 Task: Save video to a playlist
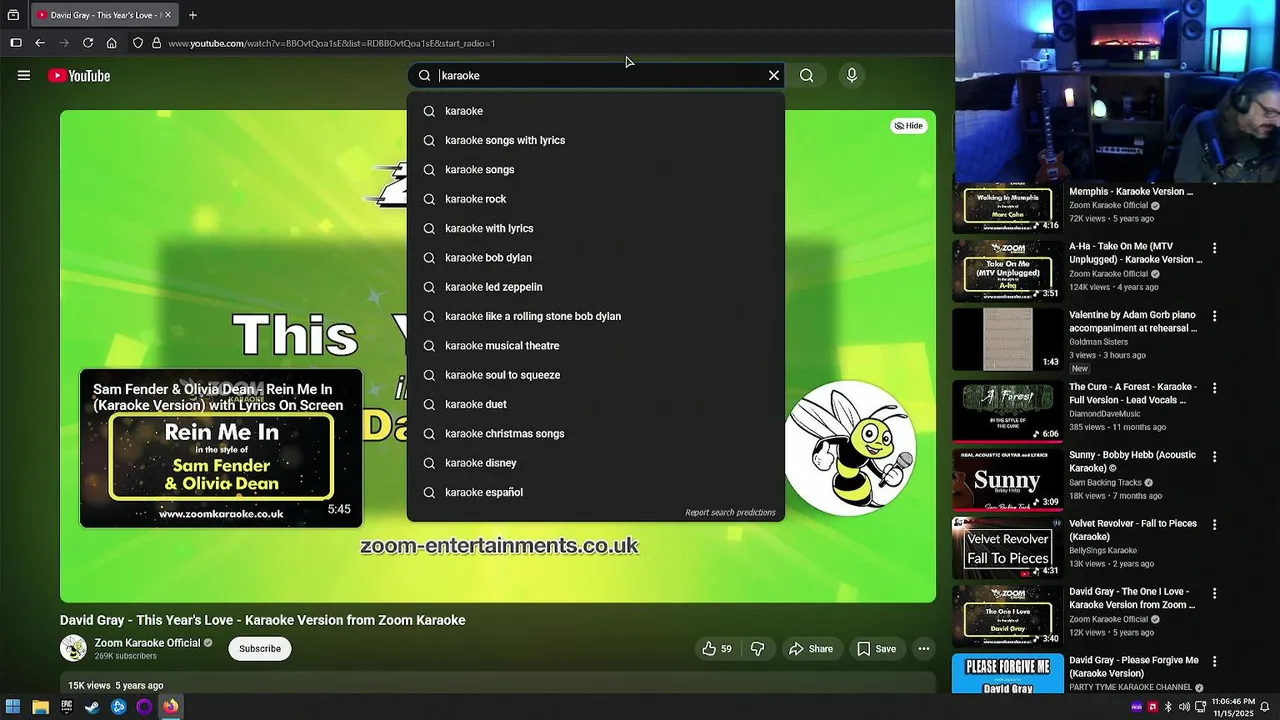click(876, 649)
